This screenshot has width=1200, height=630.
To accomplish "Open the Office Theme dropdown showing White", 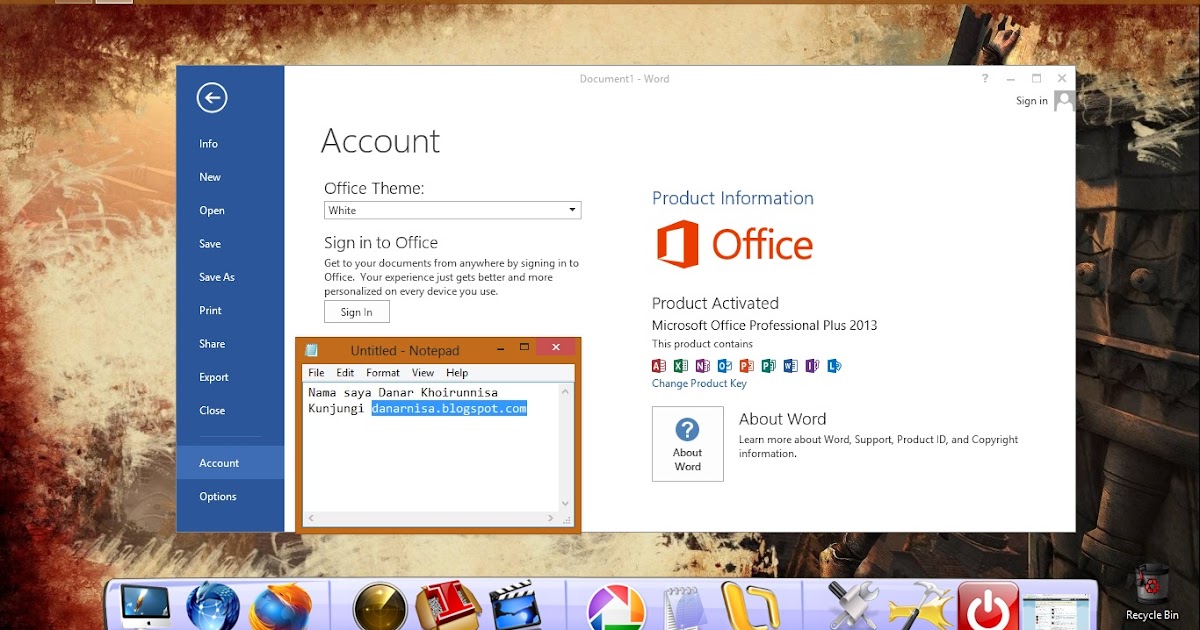I will coord(453,210).
